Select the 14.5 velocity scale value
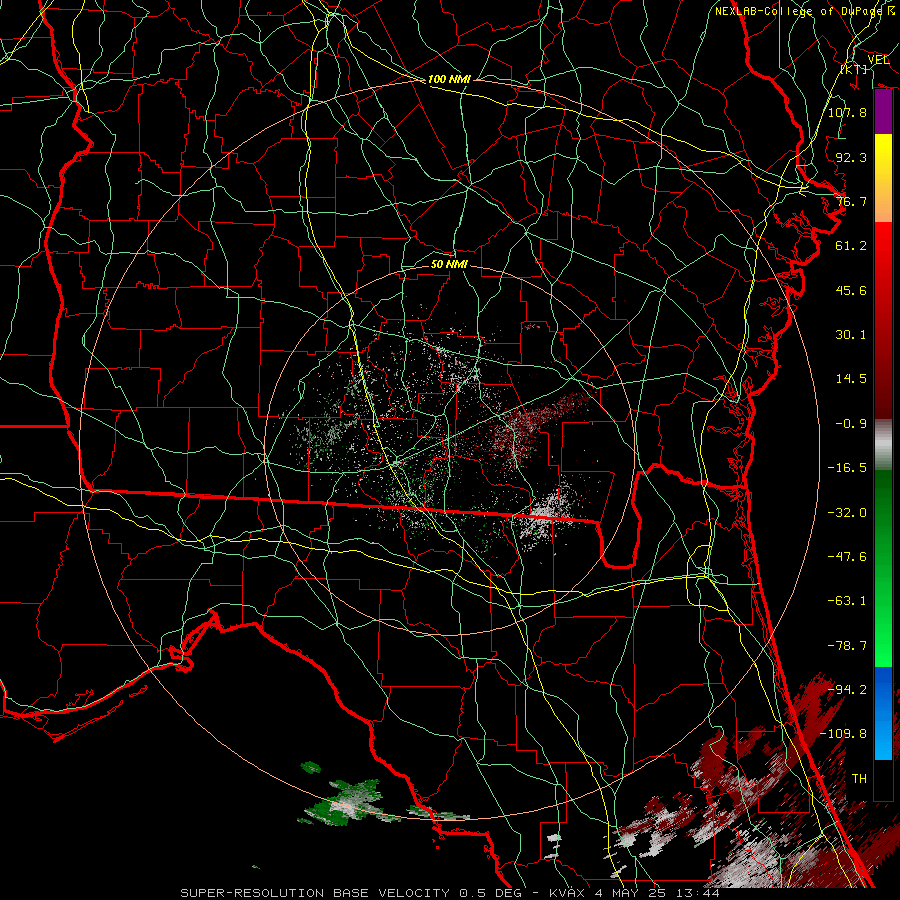 click(851, 379)
